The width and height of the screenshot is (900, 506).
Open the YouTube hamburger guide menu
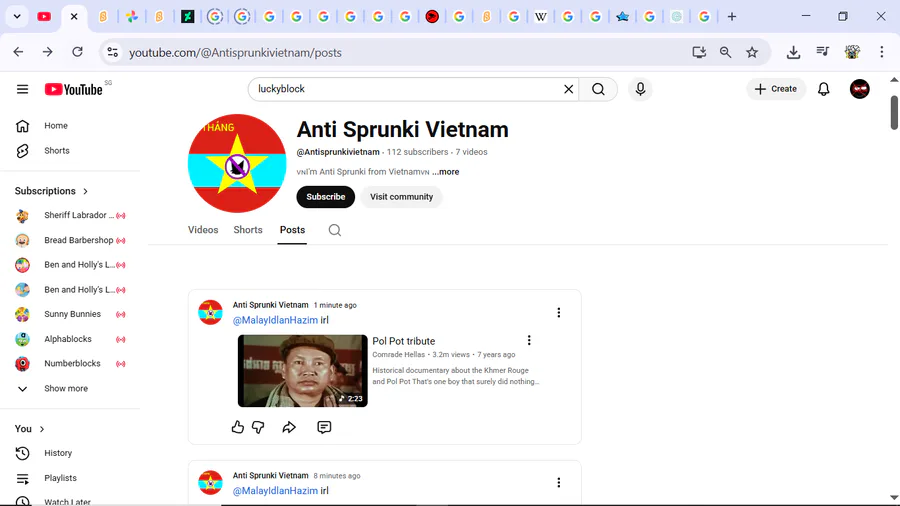point(22,89)
